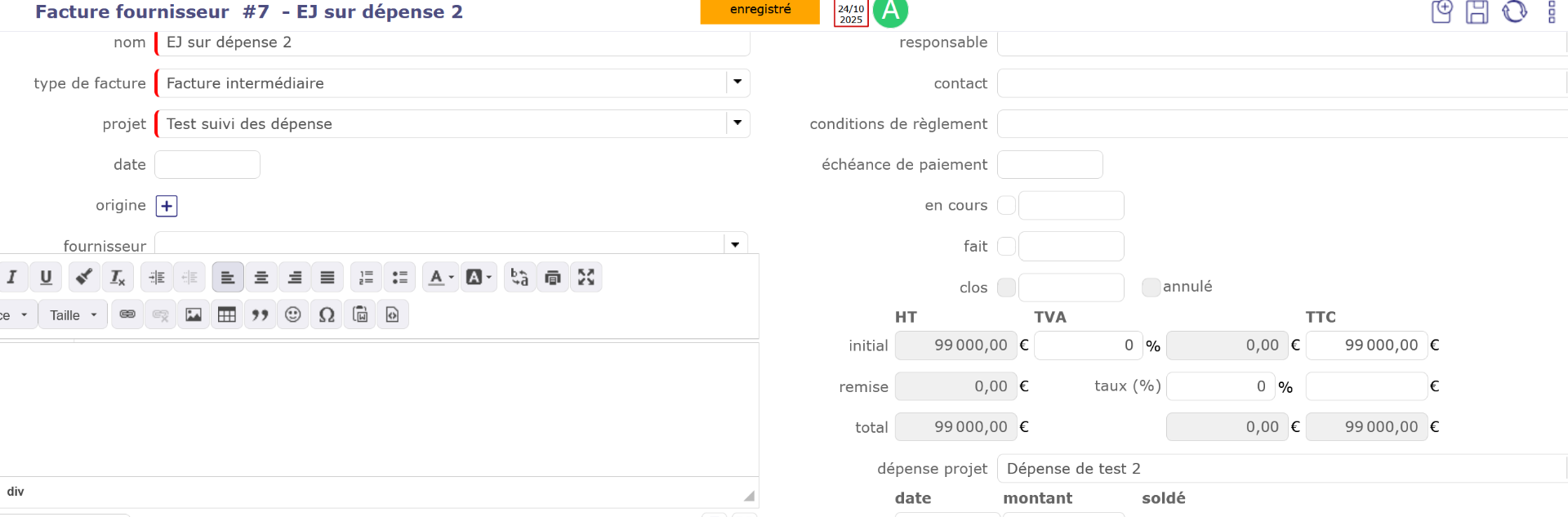This screenshot has height=517, width=1568.
Task: Open the 'type de facture' dropdown
Action: [x=737, y=82]
